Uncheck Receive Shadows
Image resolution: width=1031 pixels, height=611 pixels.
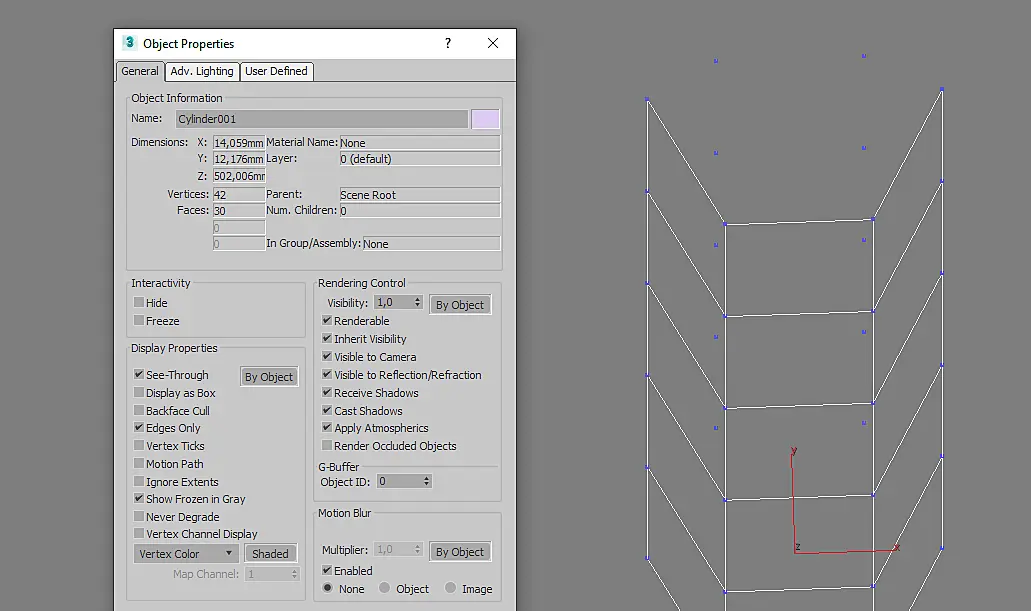[327, 392]
